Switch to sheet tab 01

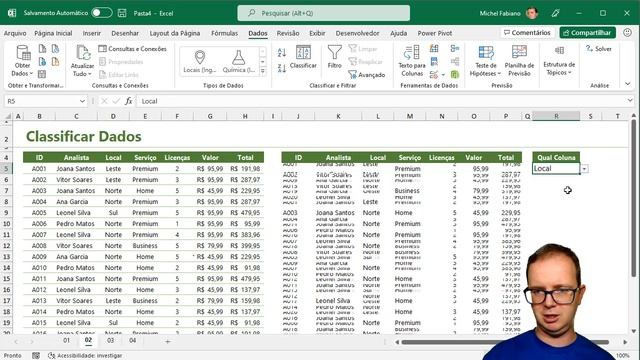coord(67,340)
